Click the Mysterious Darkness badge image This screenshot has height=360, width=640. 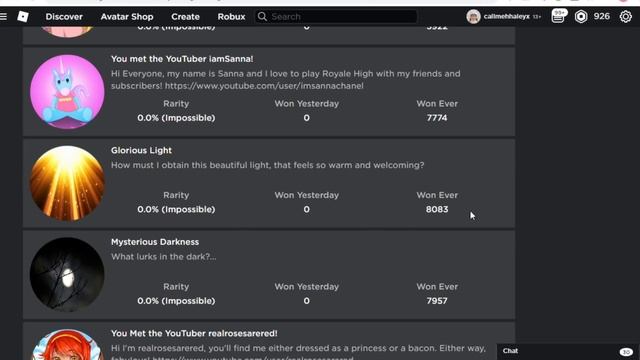coord(67,275)
